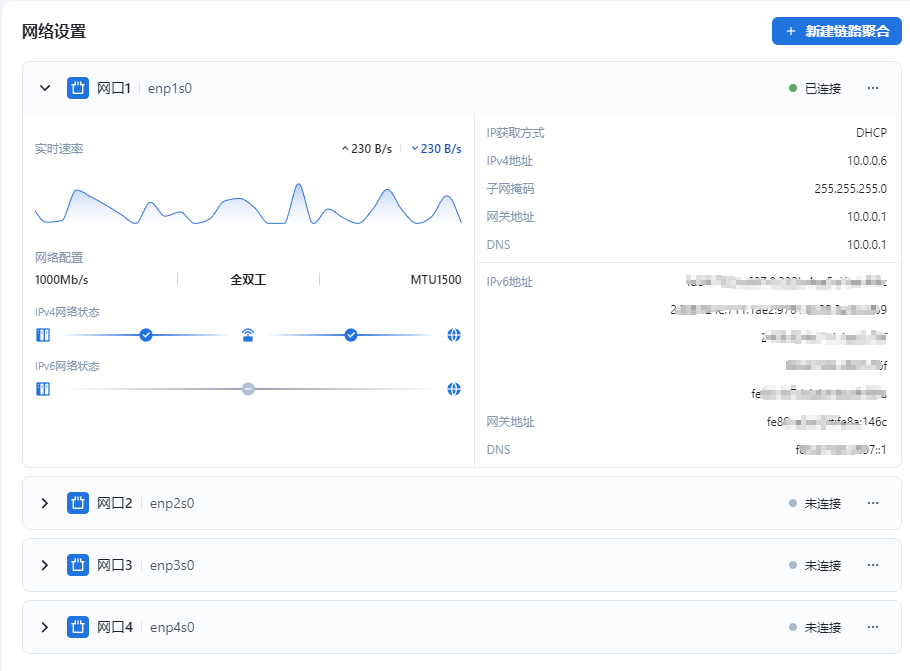Click the 子网掩码 label
The image size is (910, 671).
(510, 189)
